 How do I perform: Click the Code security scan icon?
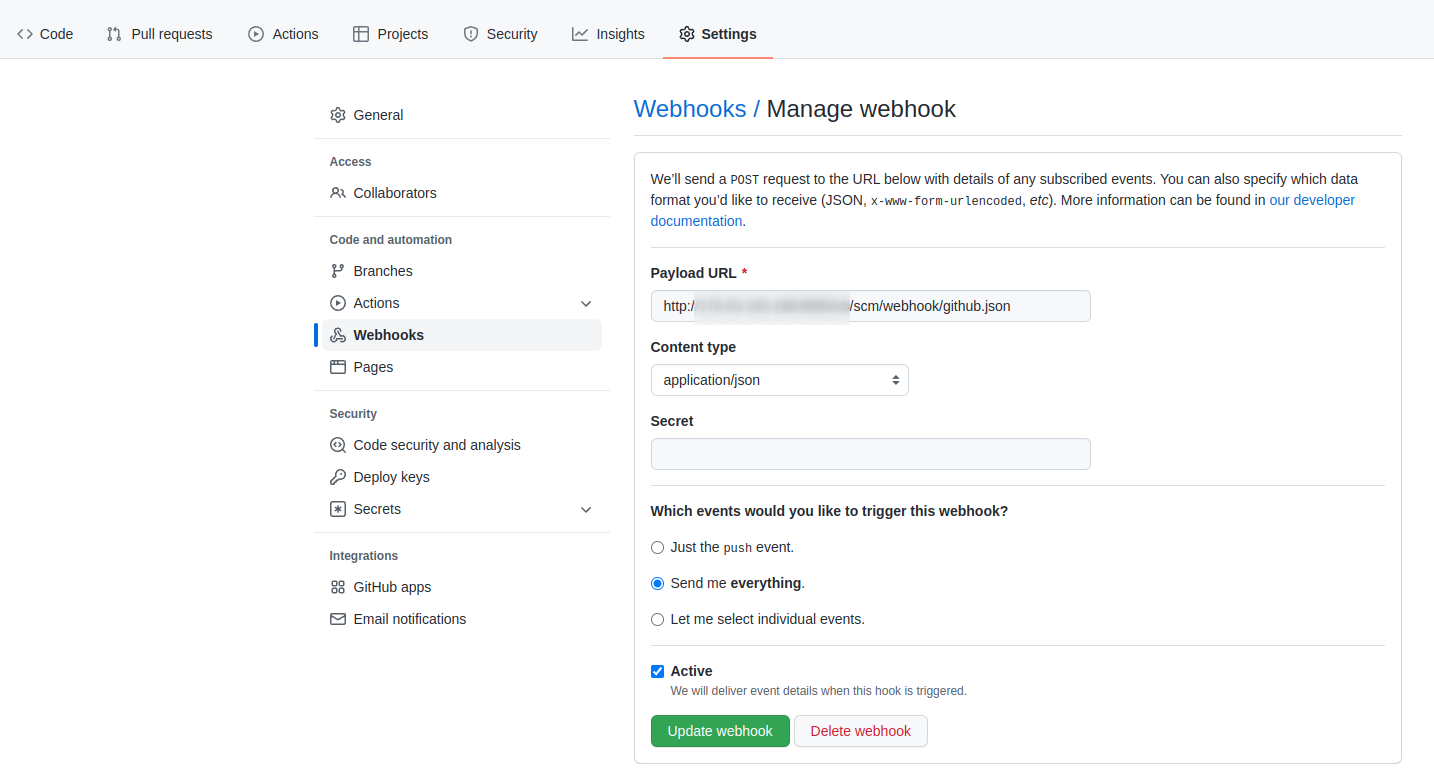[338, 445]
